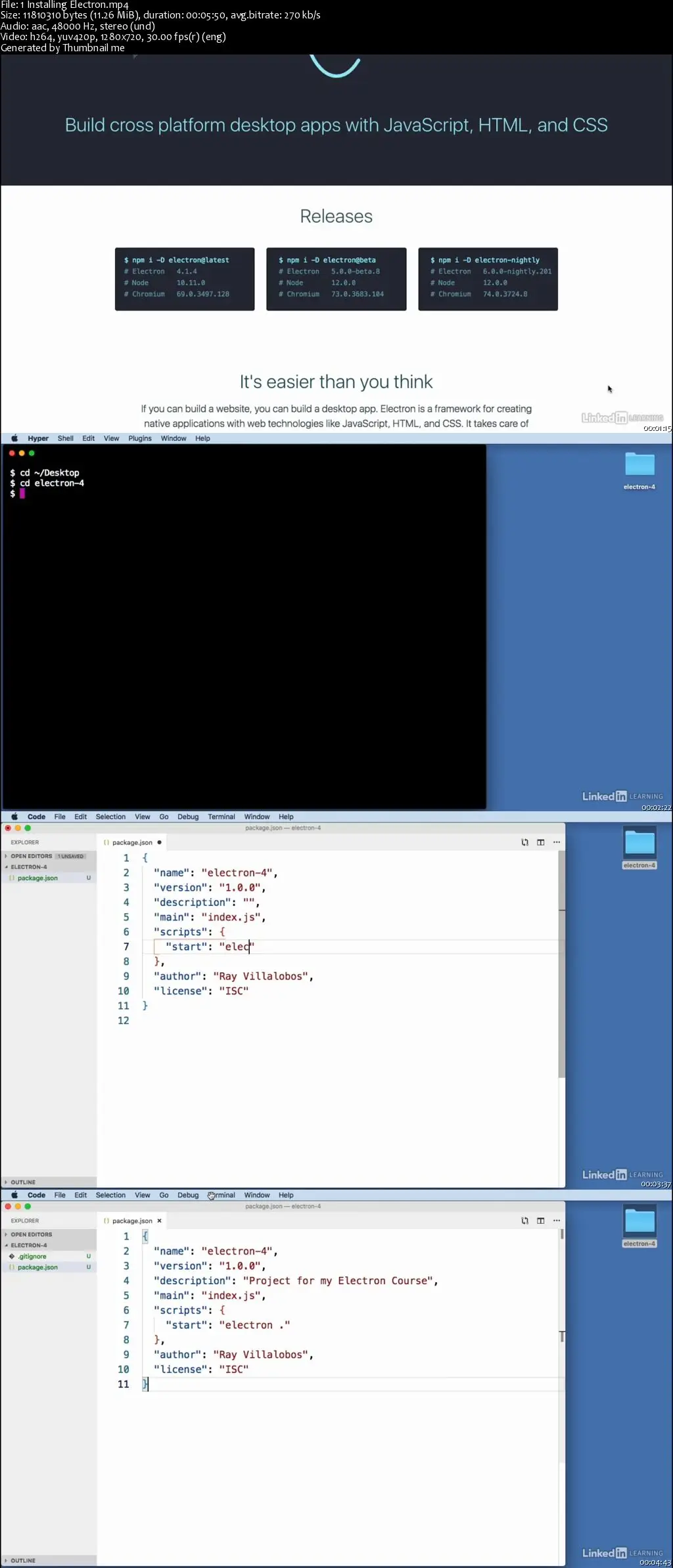
Task: Open Debug menu in the .gitignore-listing Code window
Action: point(188,1195)
